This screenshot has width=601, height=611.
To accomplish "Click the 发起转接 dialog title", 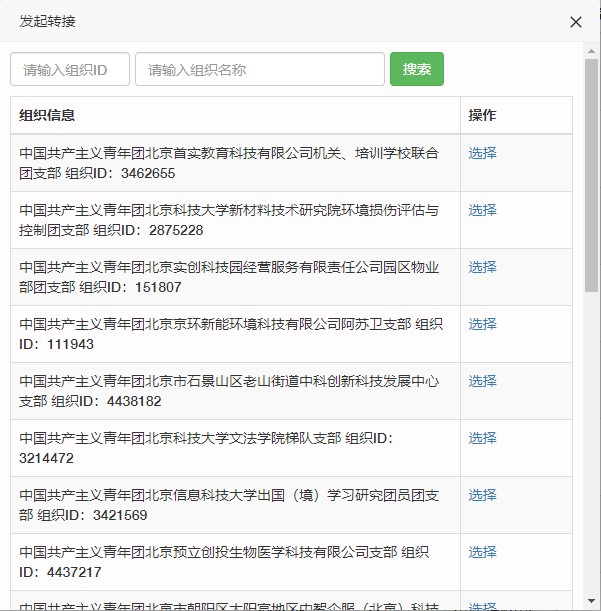I will click(x=47, y=22).
